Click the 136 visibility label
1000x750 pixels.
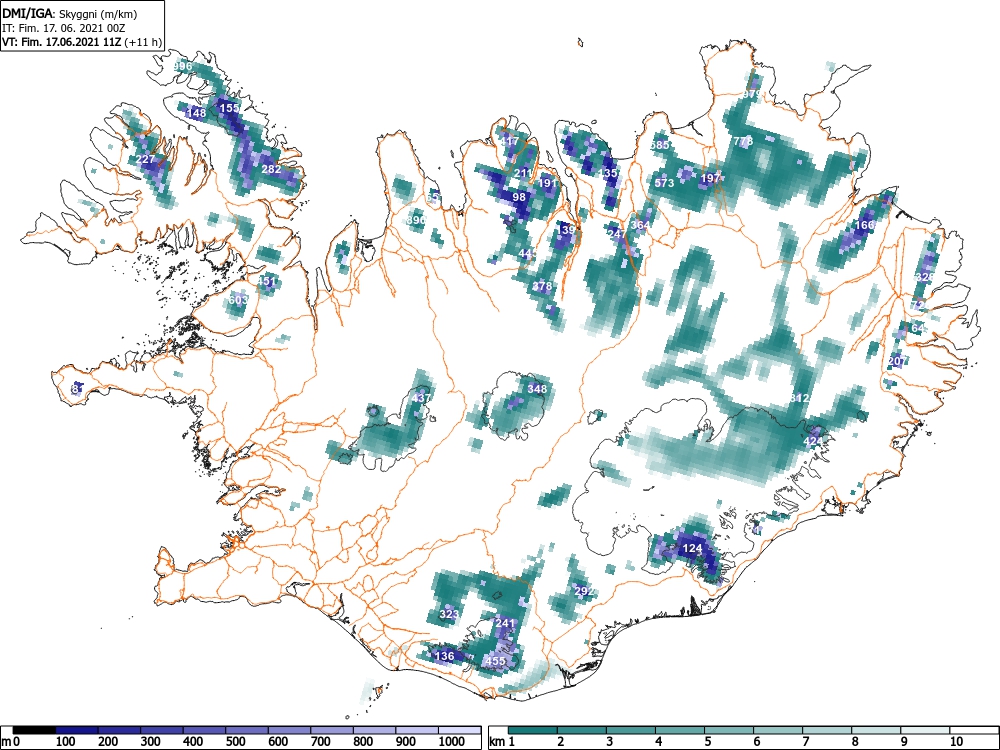444,656
